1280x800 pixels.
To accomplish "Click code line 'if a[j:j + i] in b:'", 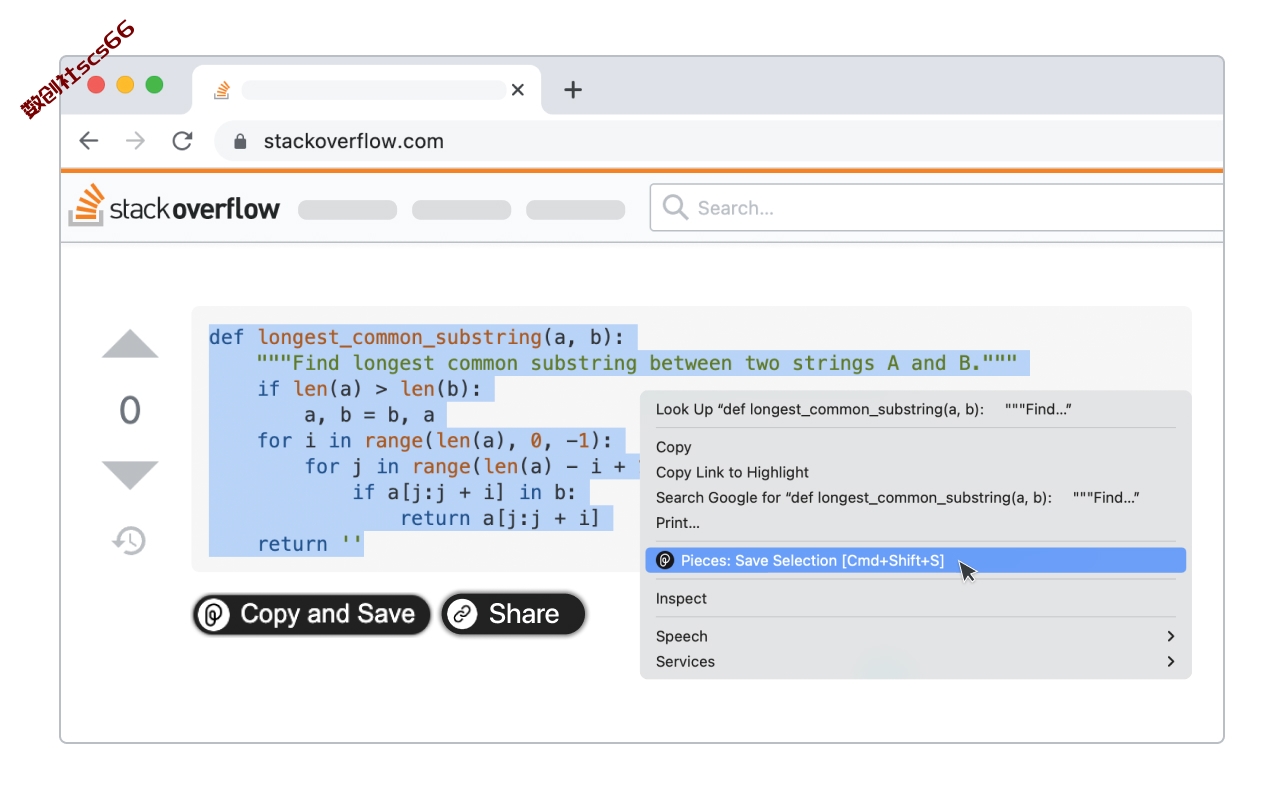I will click(x=465, y=492).
